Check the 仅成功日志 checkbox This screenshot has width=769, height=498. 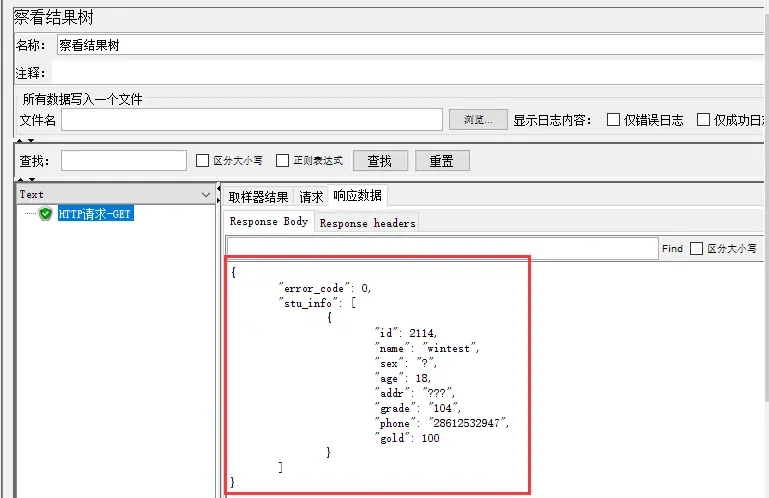704,120
